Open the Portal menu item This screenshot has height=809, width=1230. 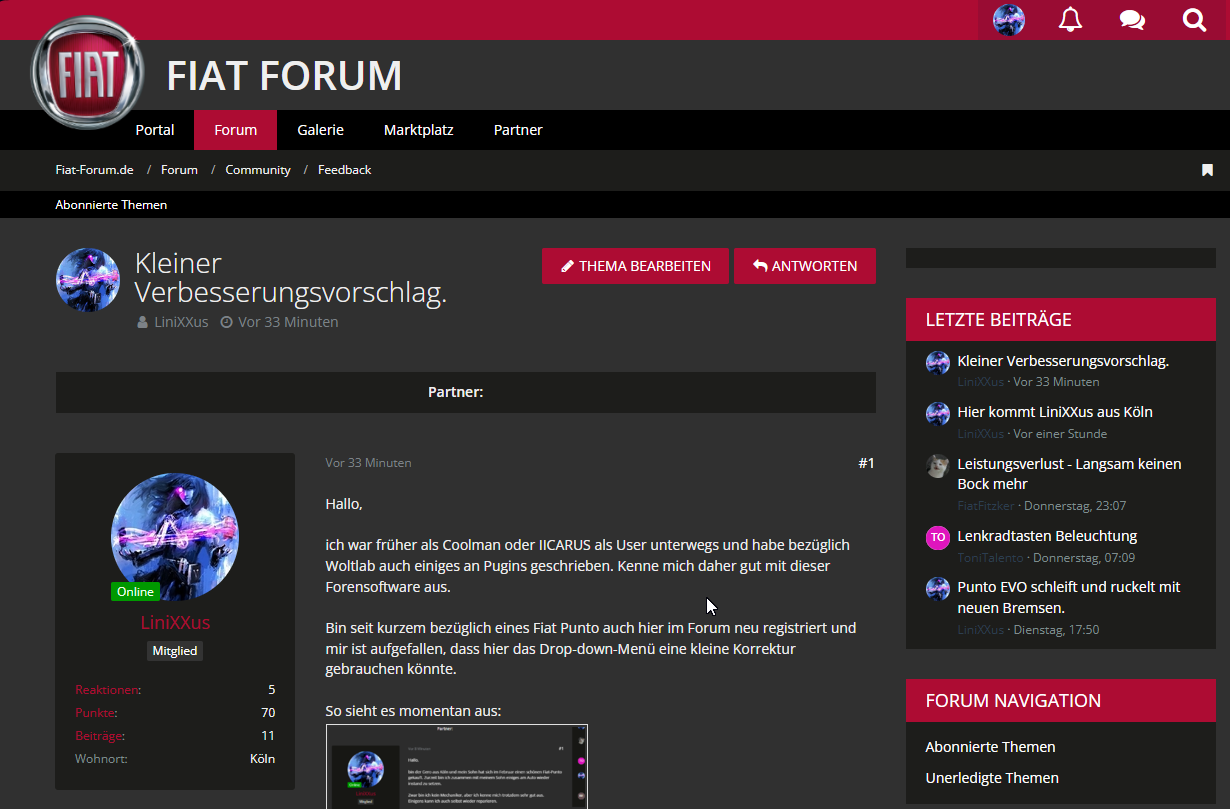[155, 130]
